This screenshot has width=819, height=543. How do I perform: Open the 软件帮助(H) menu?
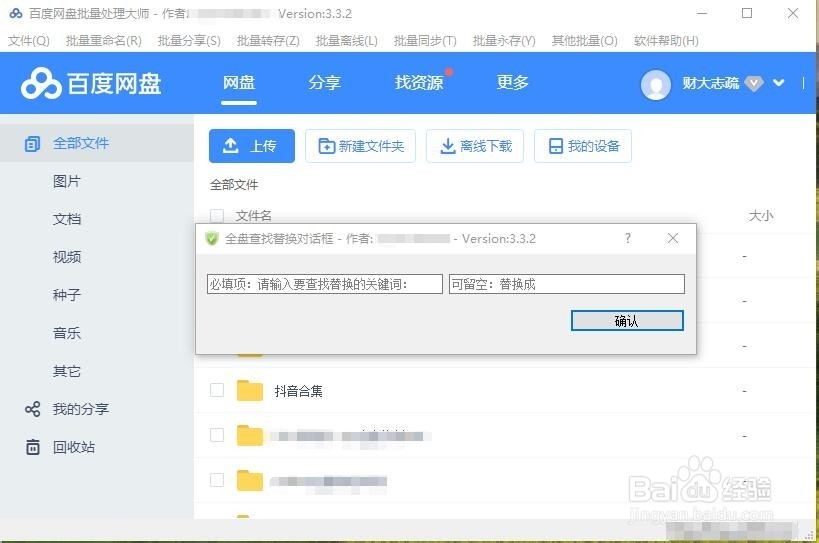pos(666,41)
